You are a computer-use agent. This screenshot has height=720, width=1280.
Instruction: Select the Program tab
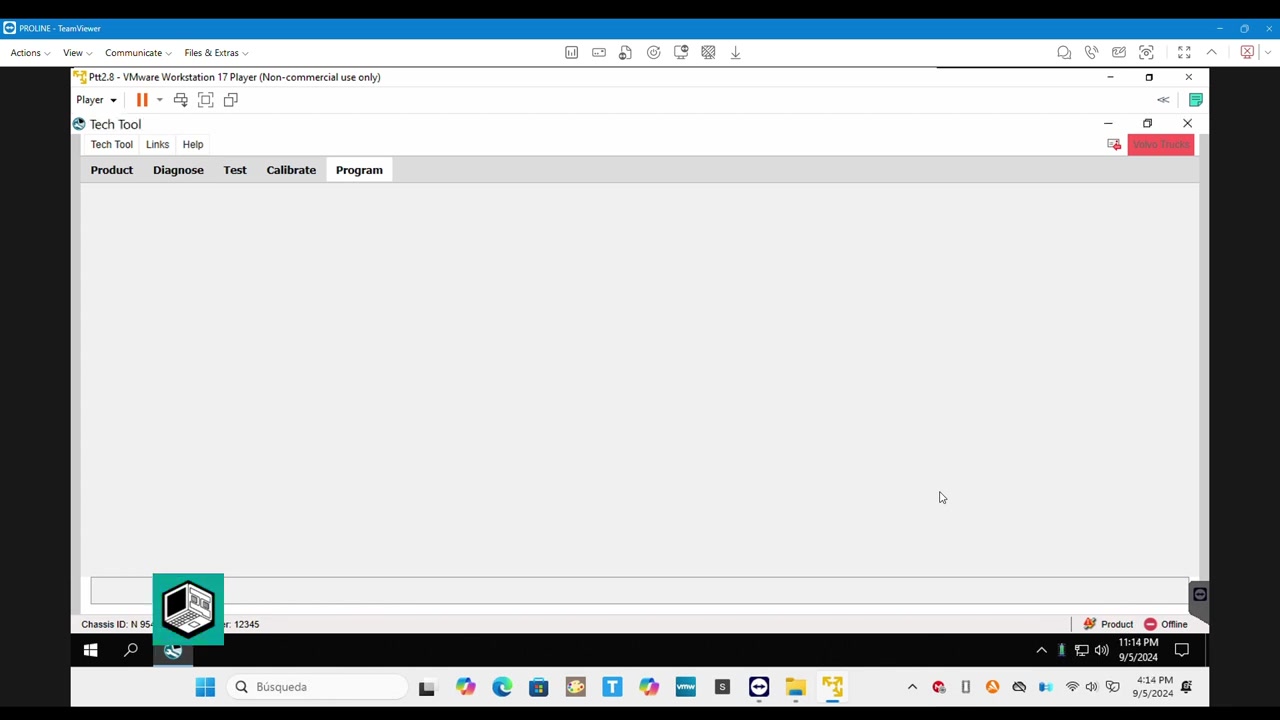pos(359,170)
